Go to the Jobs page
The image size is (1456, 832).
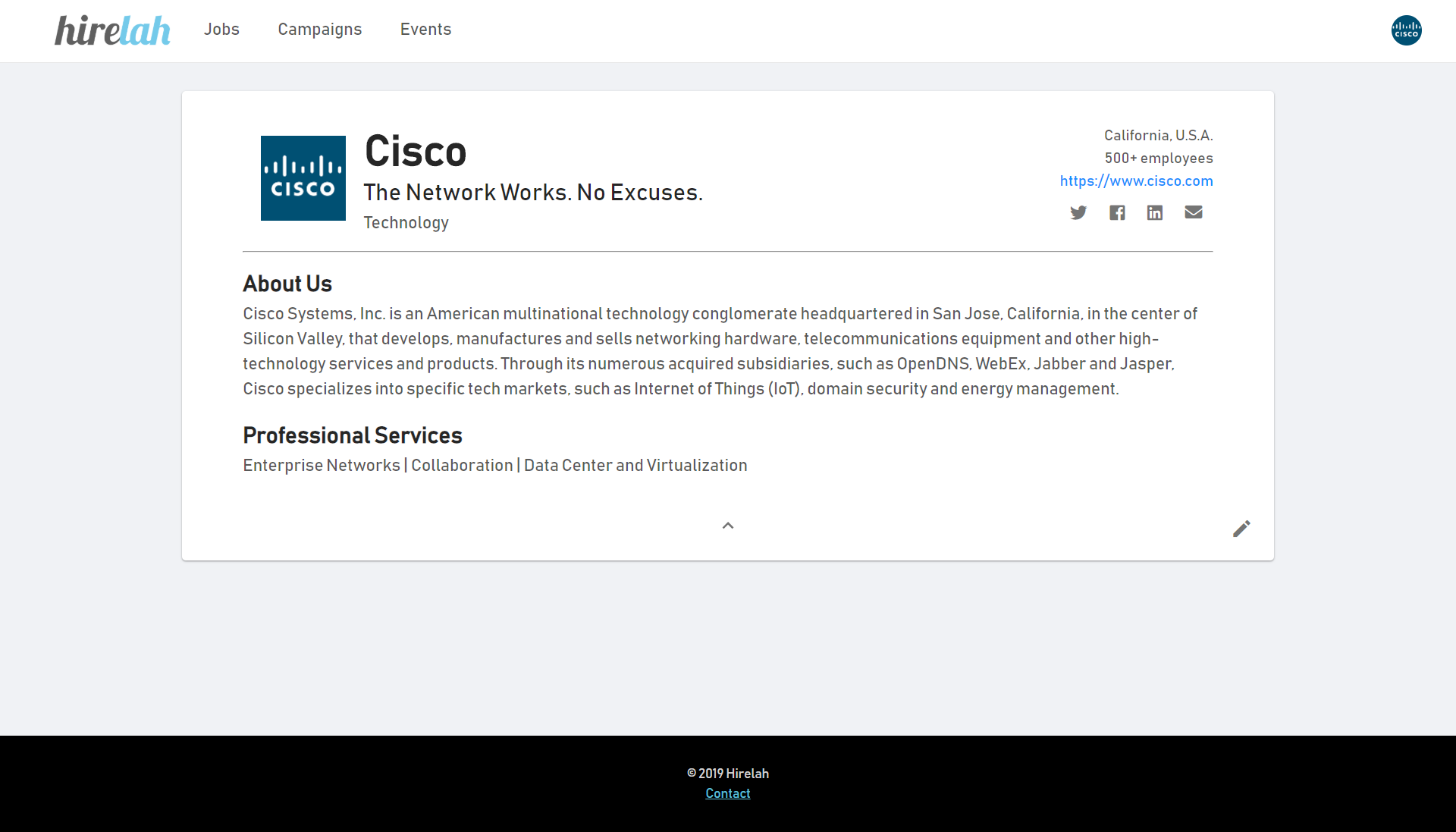coord(221,30)
